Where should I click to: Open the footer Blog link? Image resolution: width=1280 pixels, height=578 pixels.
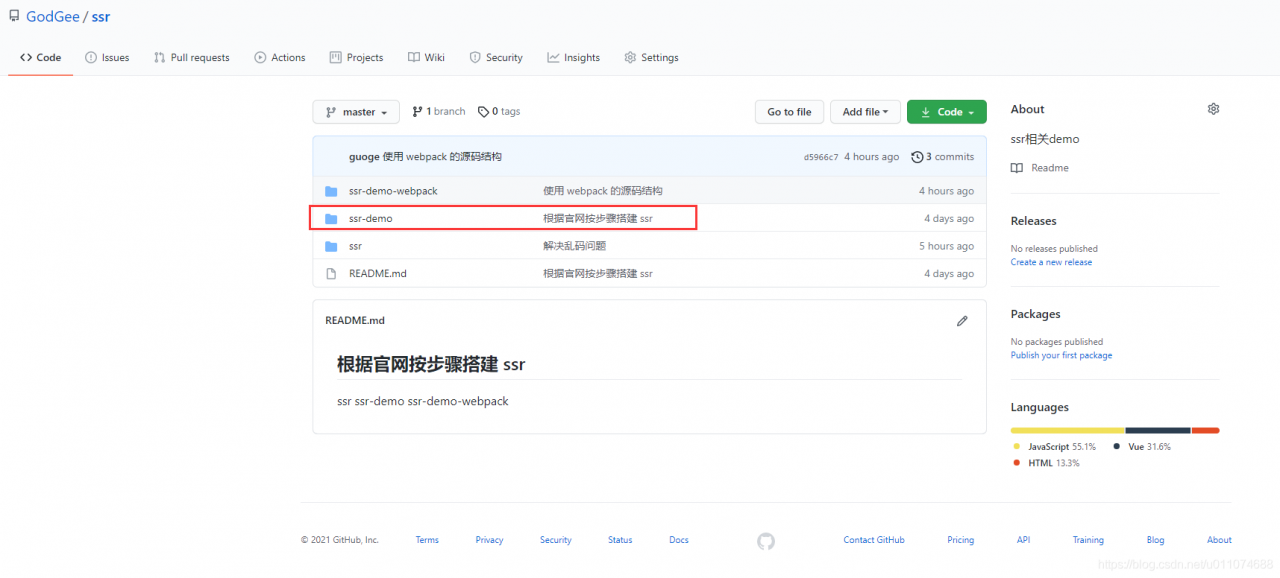click(x=1155, y=540)
